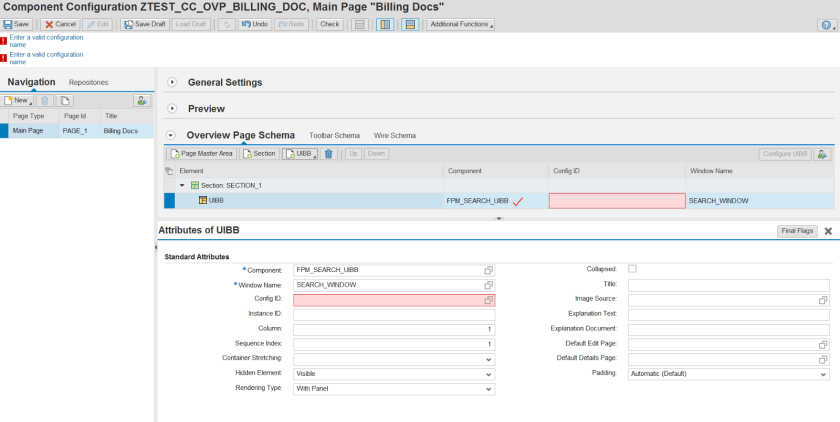Expand the General Settings section
The image size is (840, 422).
(172, 82)
